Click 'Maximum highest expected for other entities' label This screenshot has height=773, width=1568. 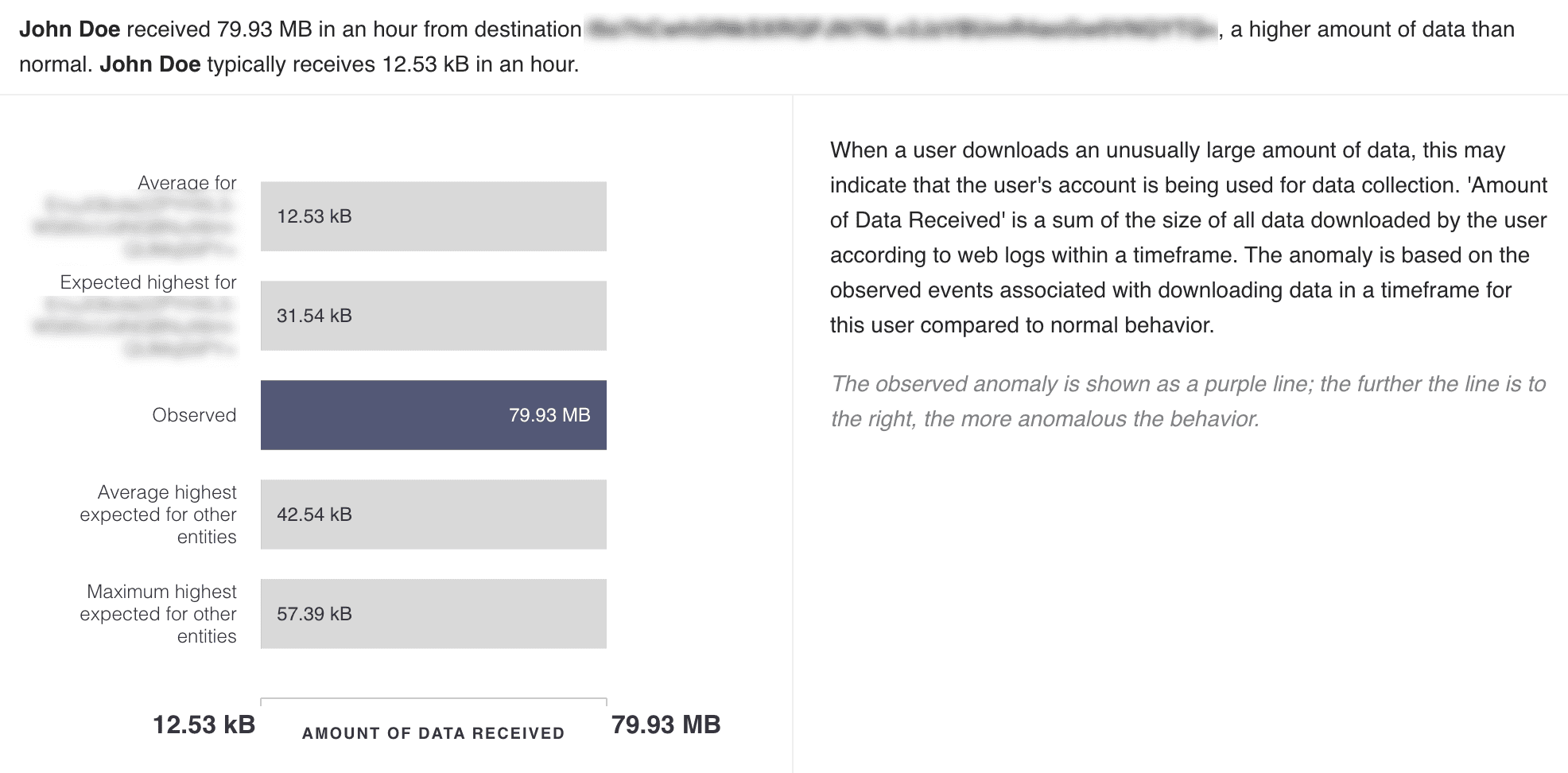click(158, 614)
